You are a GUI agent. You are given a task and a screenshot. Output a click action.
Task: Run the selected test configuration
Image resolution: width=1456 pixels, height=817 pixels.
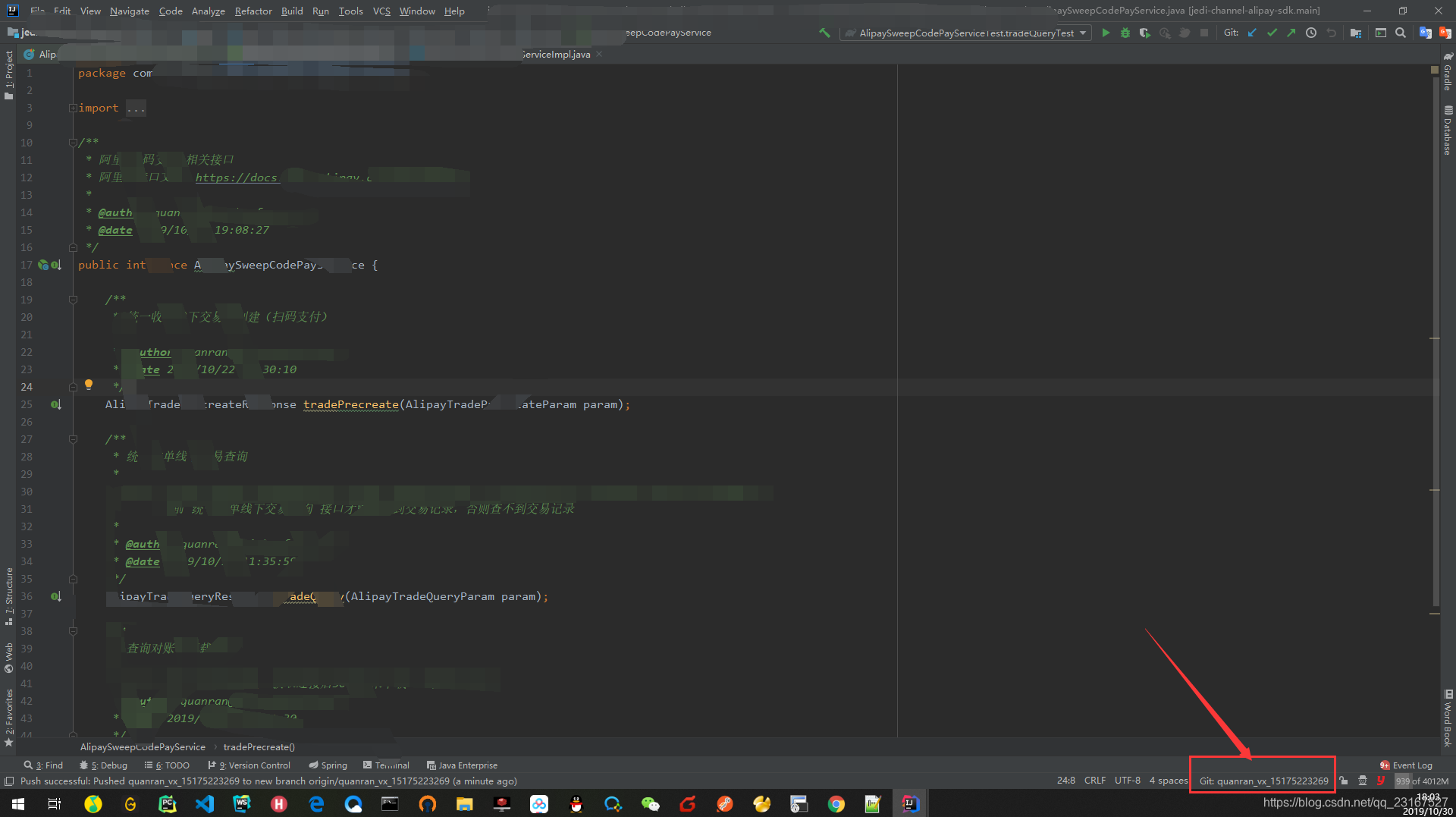[1106, 33]
